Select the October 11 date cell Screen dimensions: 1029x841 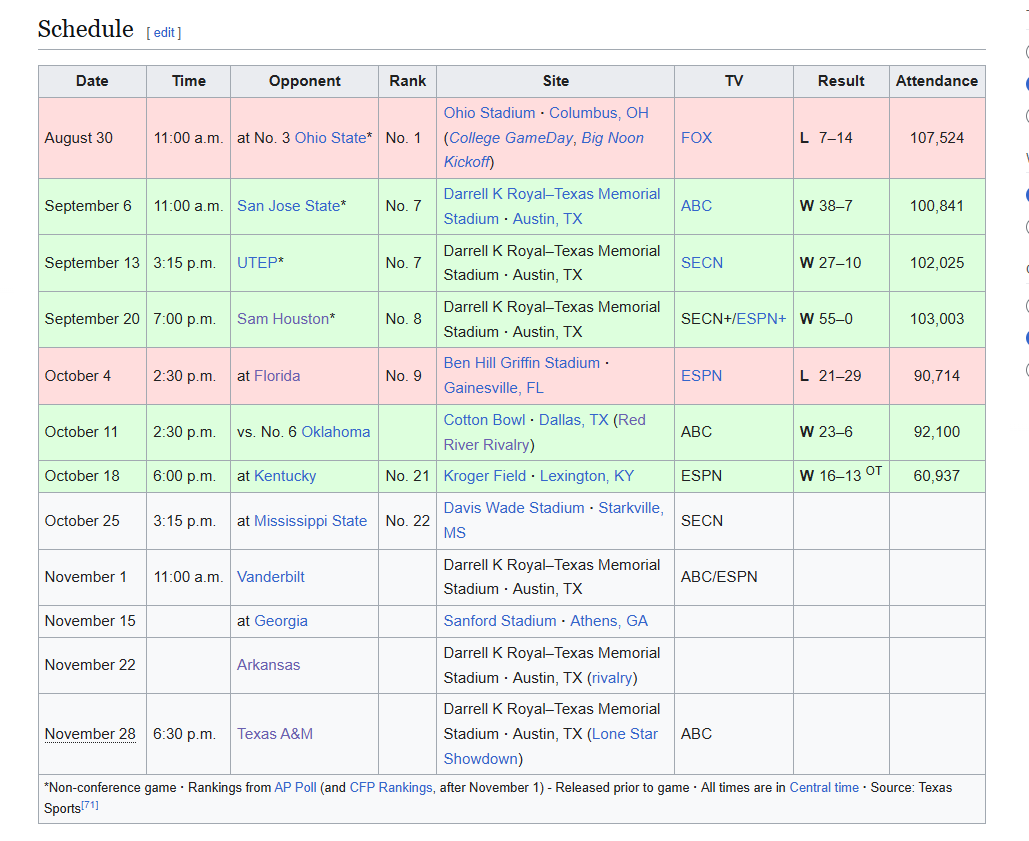point(92,432)
